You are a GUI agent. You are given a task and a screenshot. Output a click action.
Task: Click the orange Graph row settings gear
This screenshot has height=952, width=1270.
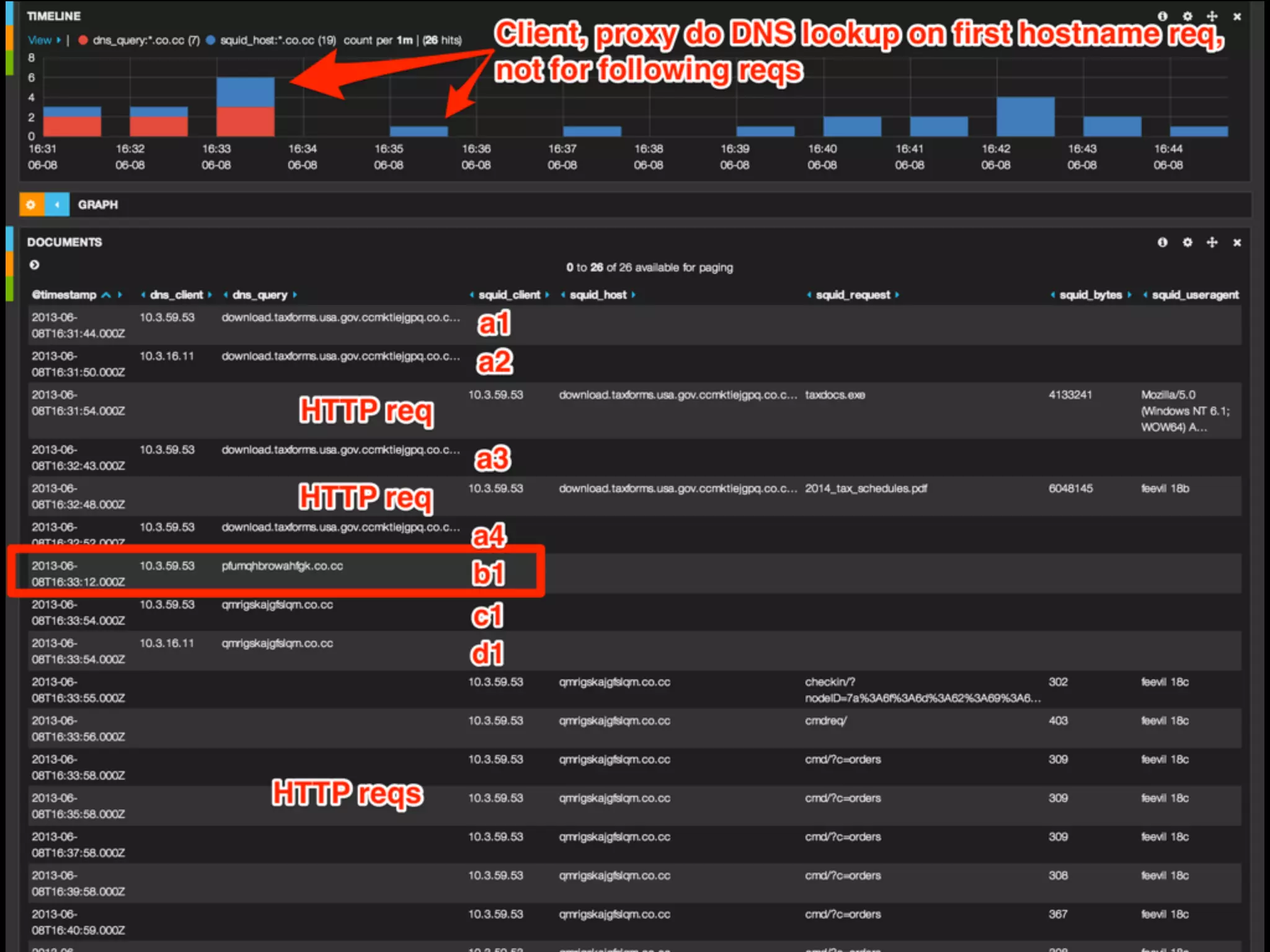point(31,205)
